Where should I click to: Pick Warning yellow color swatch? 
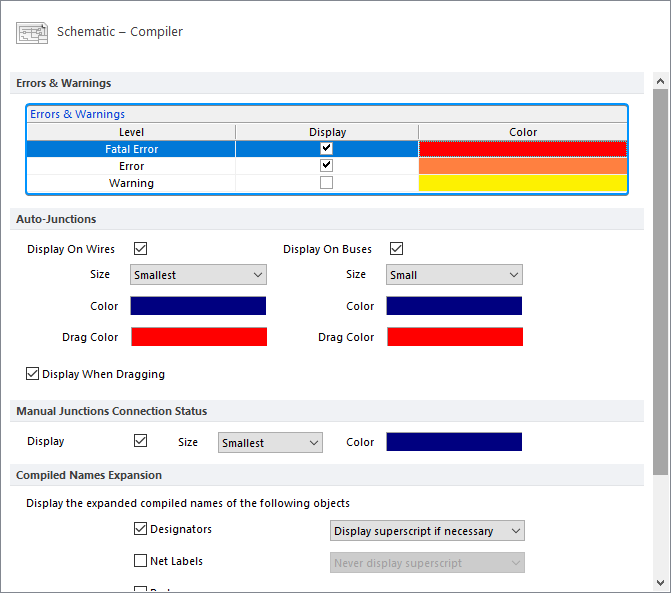523,183
